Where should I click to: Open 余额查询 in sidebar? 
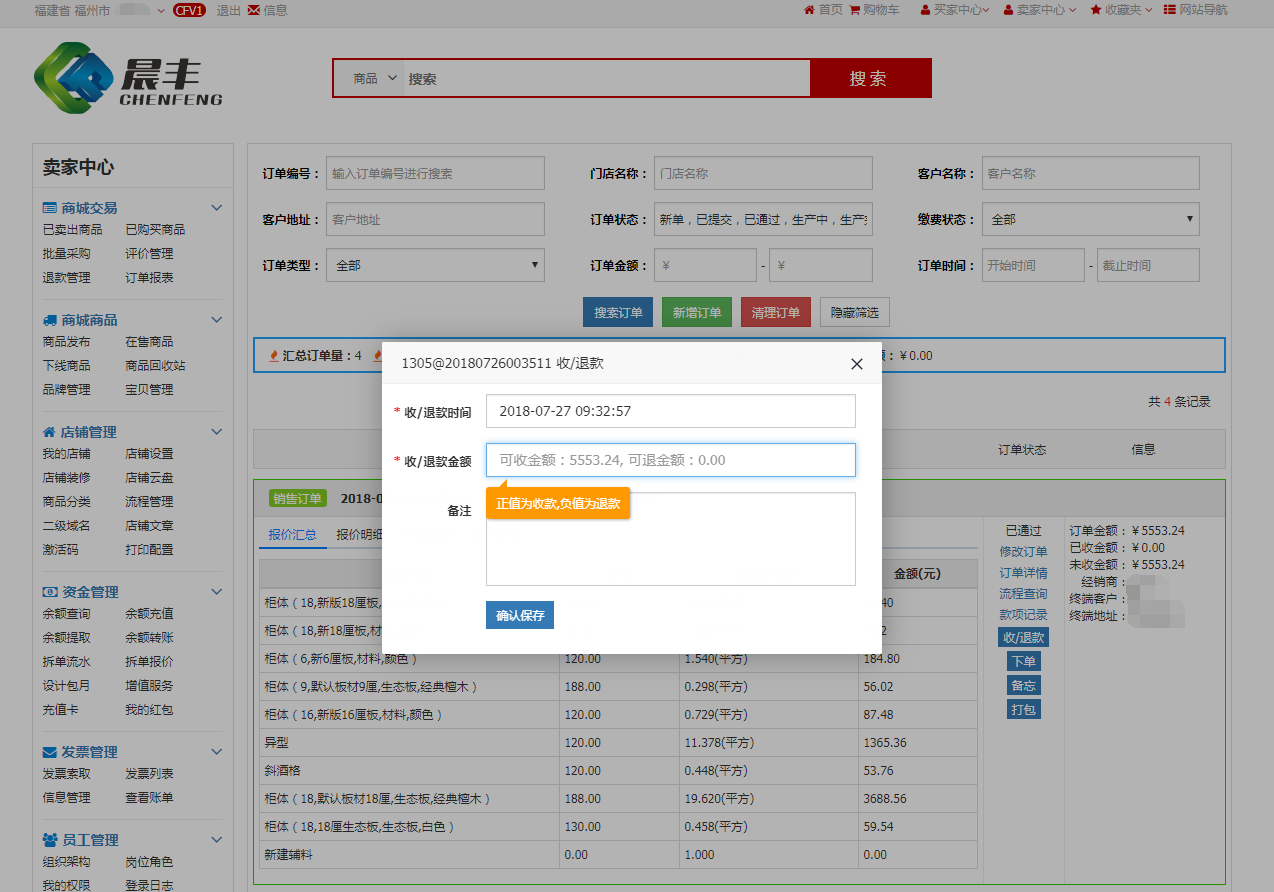pyautogui.click(x=66, y=614)
